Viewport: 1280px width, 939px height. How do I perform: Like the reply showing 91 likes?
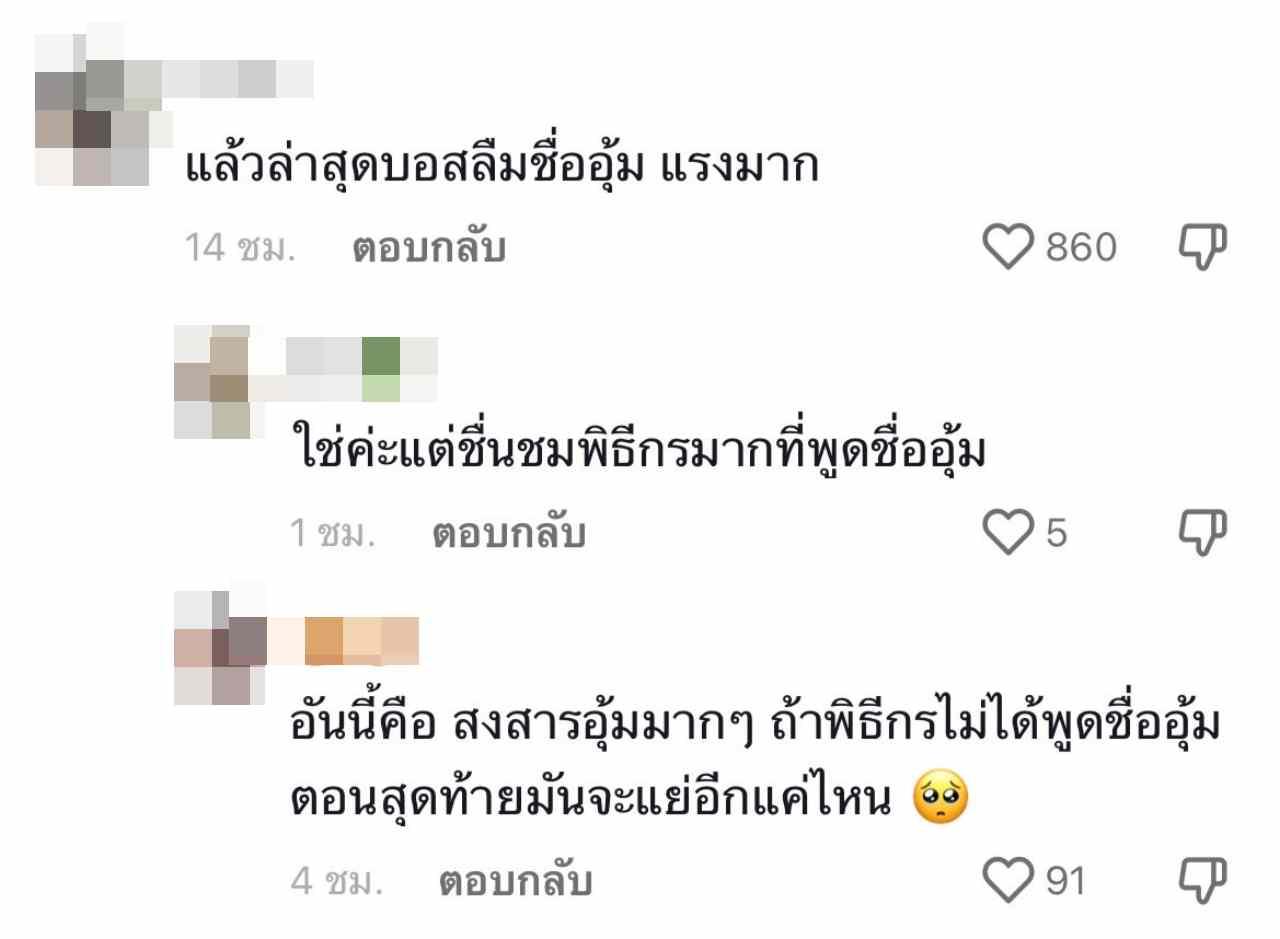(x=1007, y=881)
